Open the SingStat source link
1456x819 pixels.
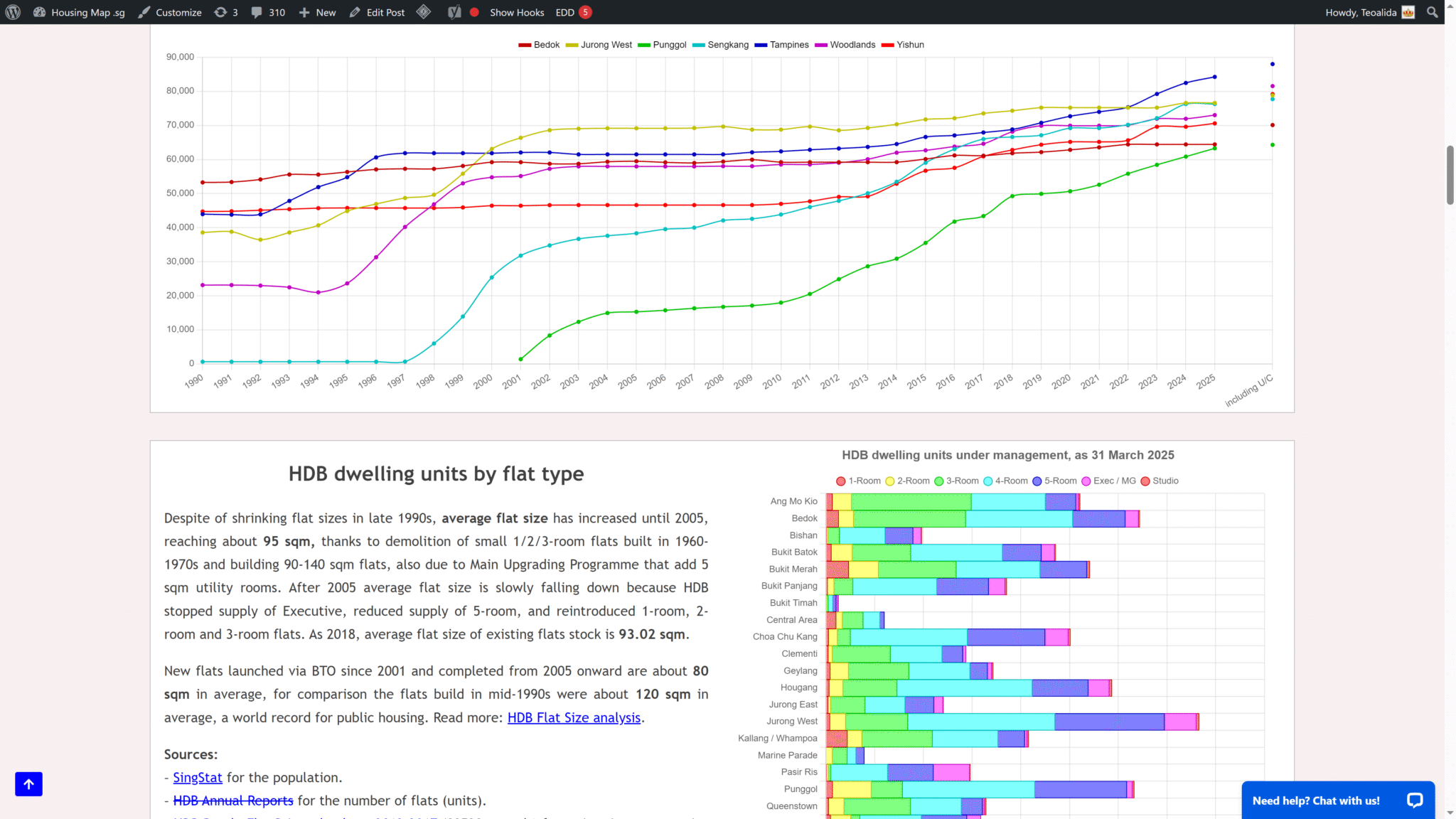pyautogui.click(x=198, y=778)
